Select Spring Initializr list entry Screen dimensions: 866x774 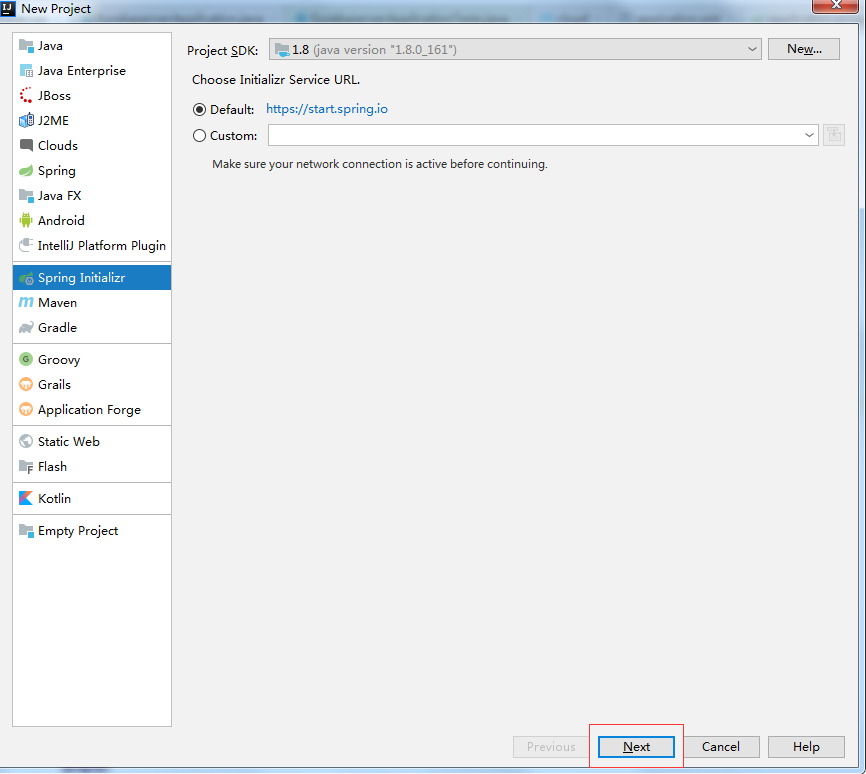(92, 278)
